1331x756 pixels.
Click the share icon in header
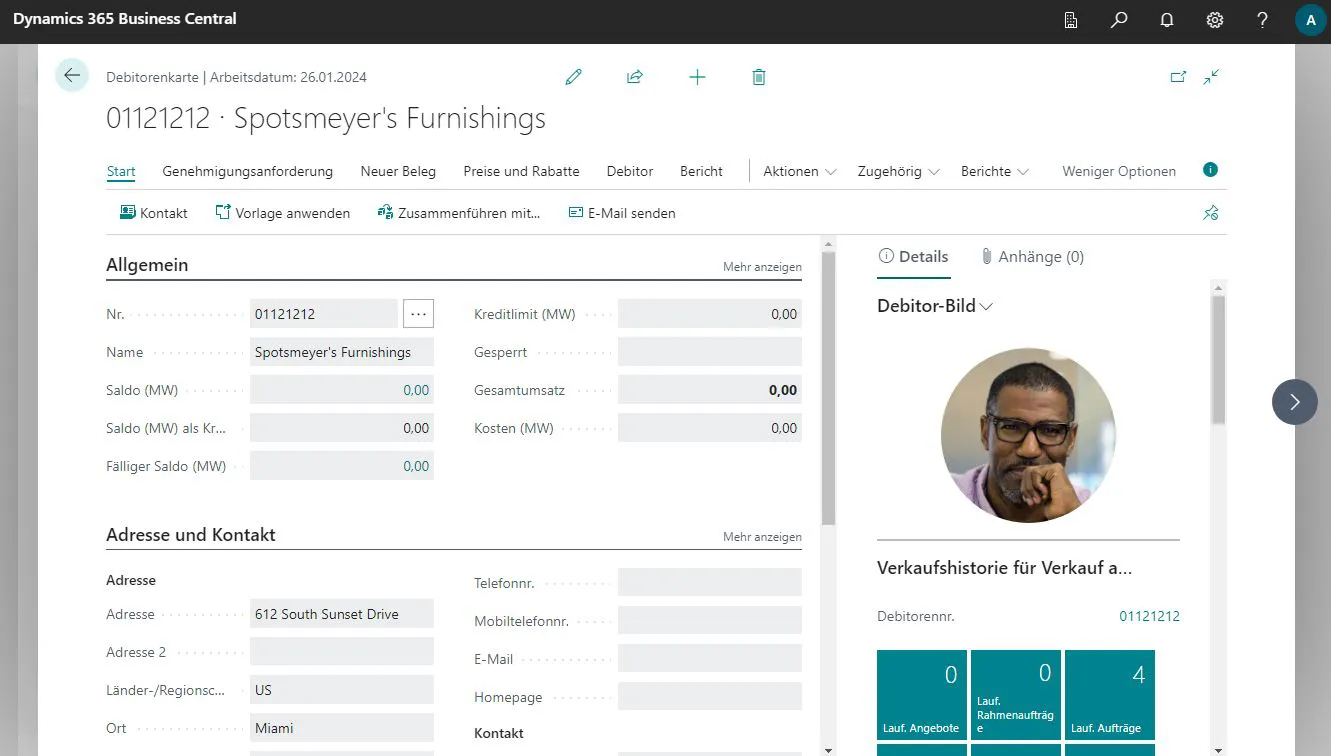tap(635, 77)
